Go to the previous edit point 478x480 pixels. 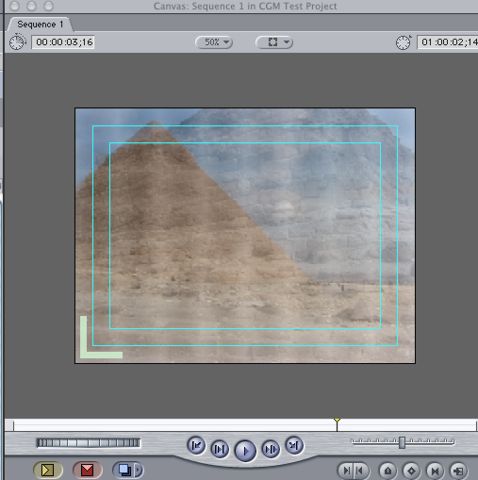[196, 445]
